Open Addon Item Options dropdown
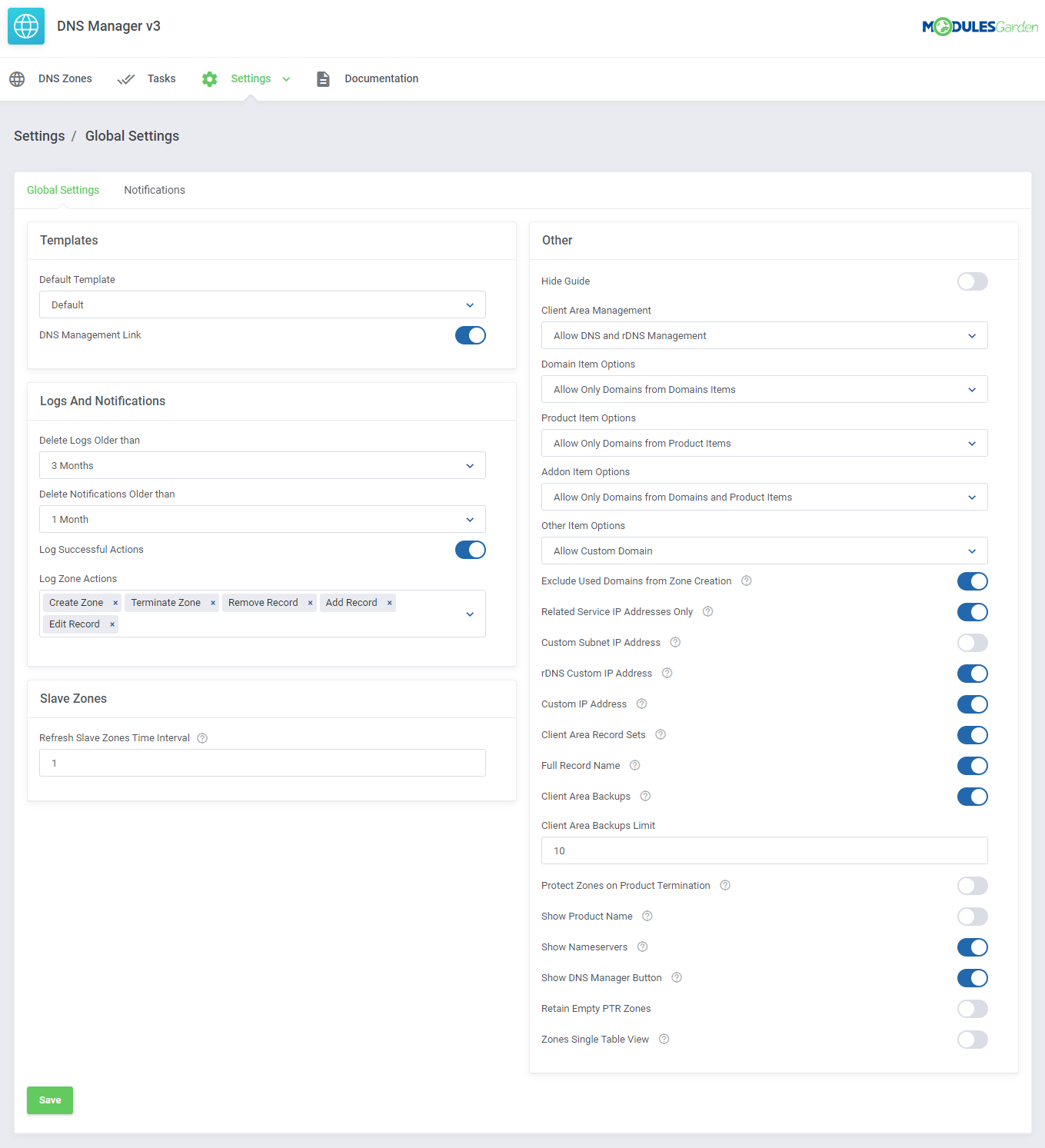Viewport: 1045px width, 1148px height. (x=764, y=497)
